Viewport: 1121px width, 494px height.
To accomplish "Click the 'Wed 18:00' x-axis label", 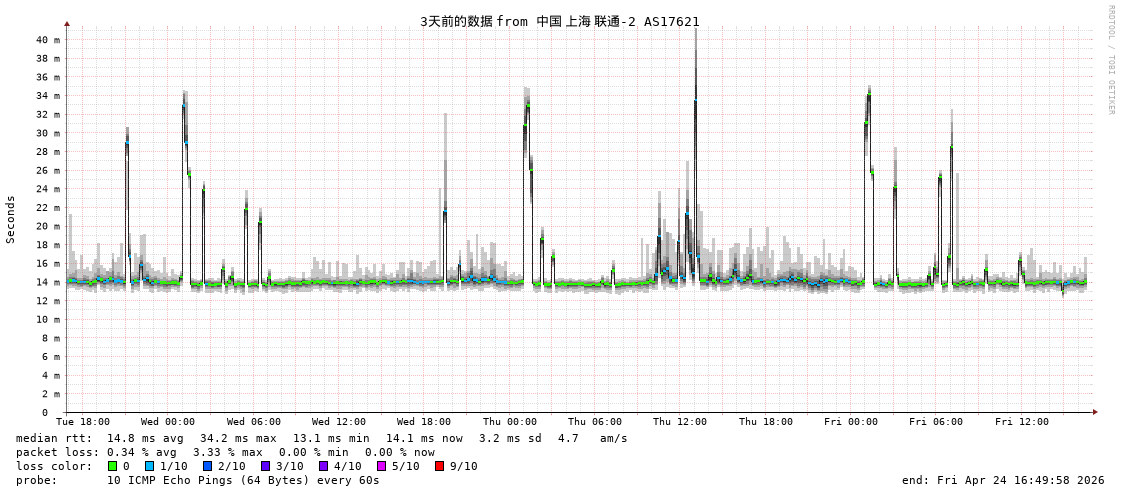I will 424,422.
